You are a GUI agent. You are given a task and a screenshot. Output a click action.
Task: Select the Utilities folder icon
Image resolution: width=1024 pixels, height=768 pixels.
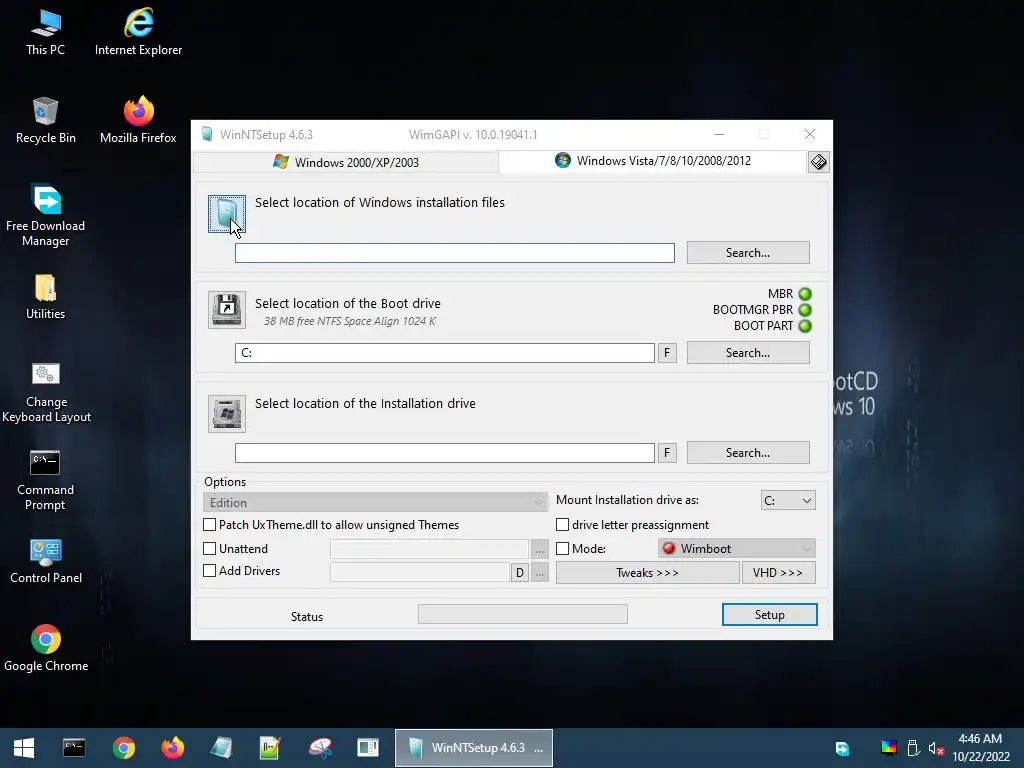click(x=46, y=297)
